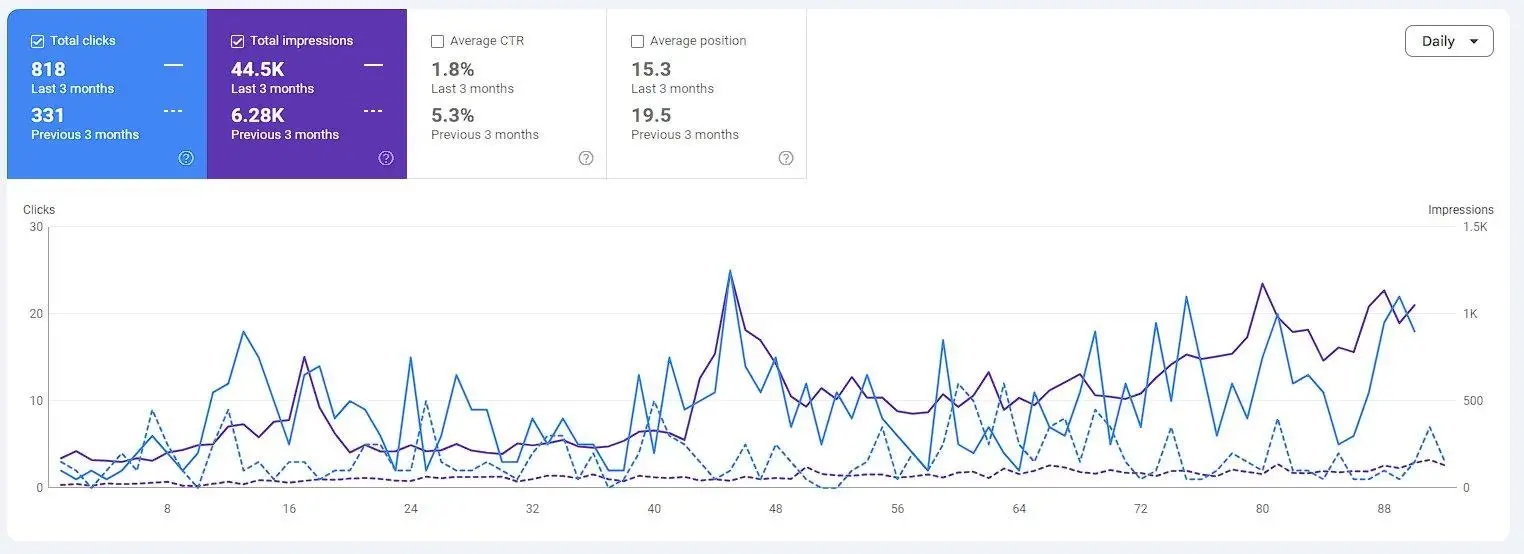Uncheck the Total impressions checkbox
The image size is (1524, 554).
237,41
